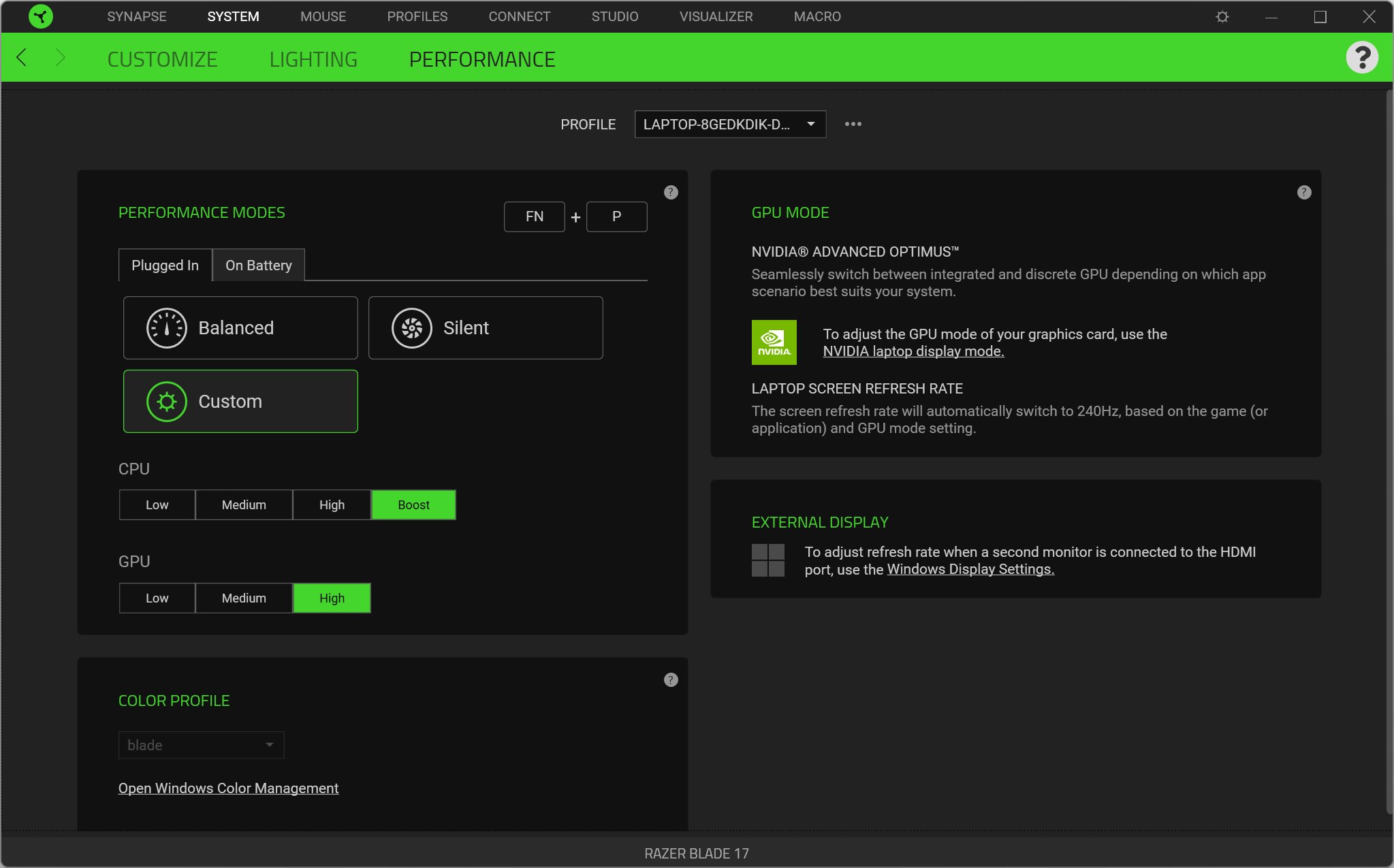Set GPU to Medium
The width and height of the screenshot is (1394, 868).
coord(244,598)
